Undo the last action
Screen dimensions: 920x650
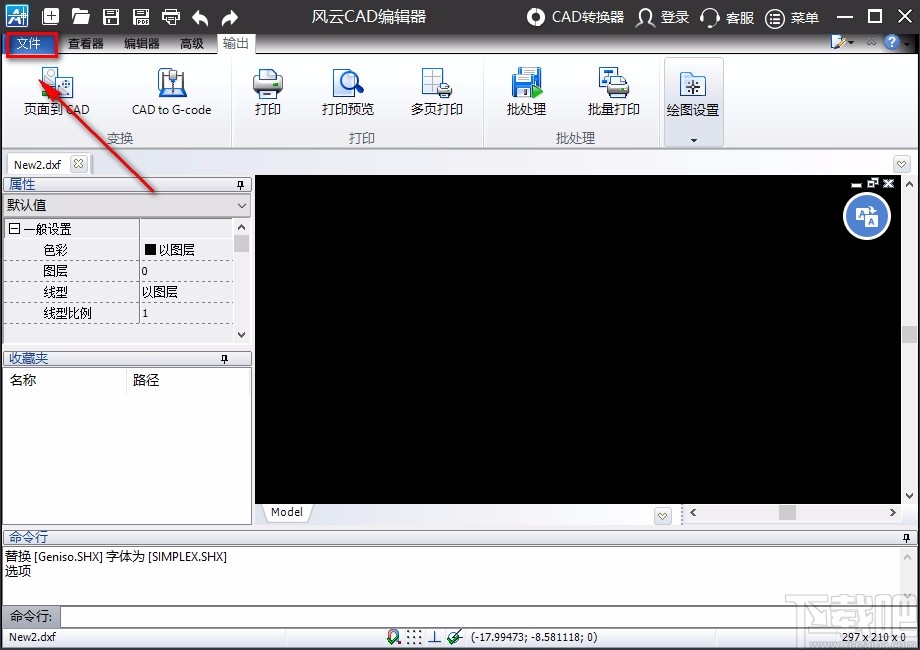click(200, 18)
